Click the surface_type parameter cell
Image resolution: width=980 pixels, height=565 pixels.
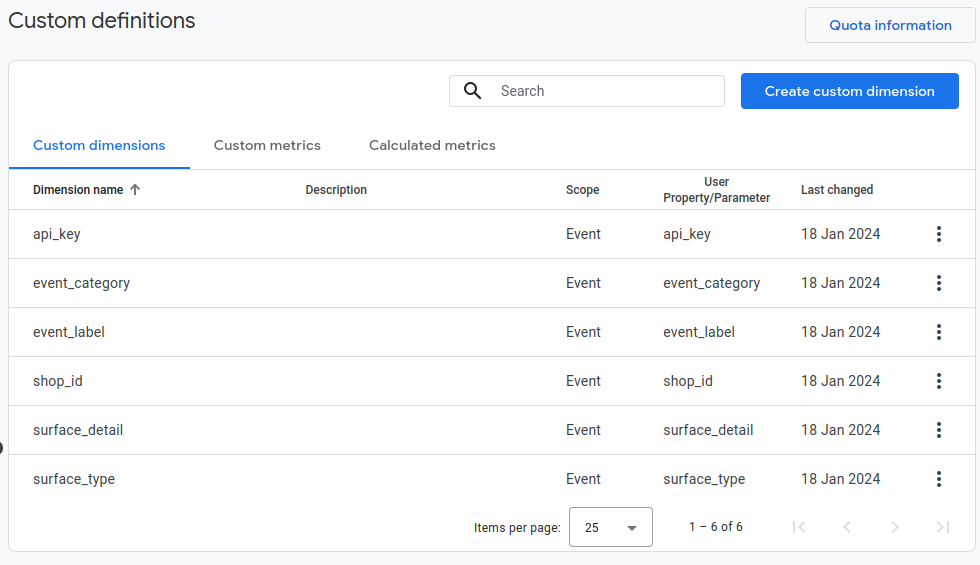click(704, 479)
